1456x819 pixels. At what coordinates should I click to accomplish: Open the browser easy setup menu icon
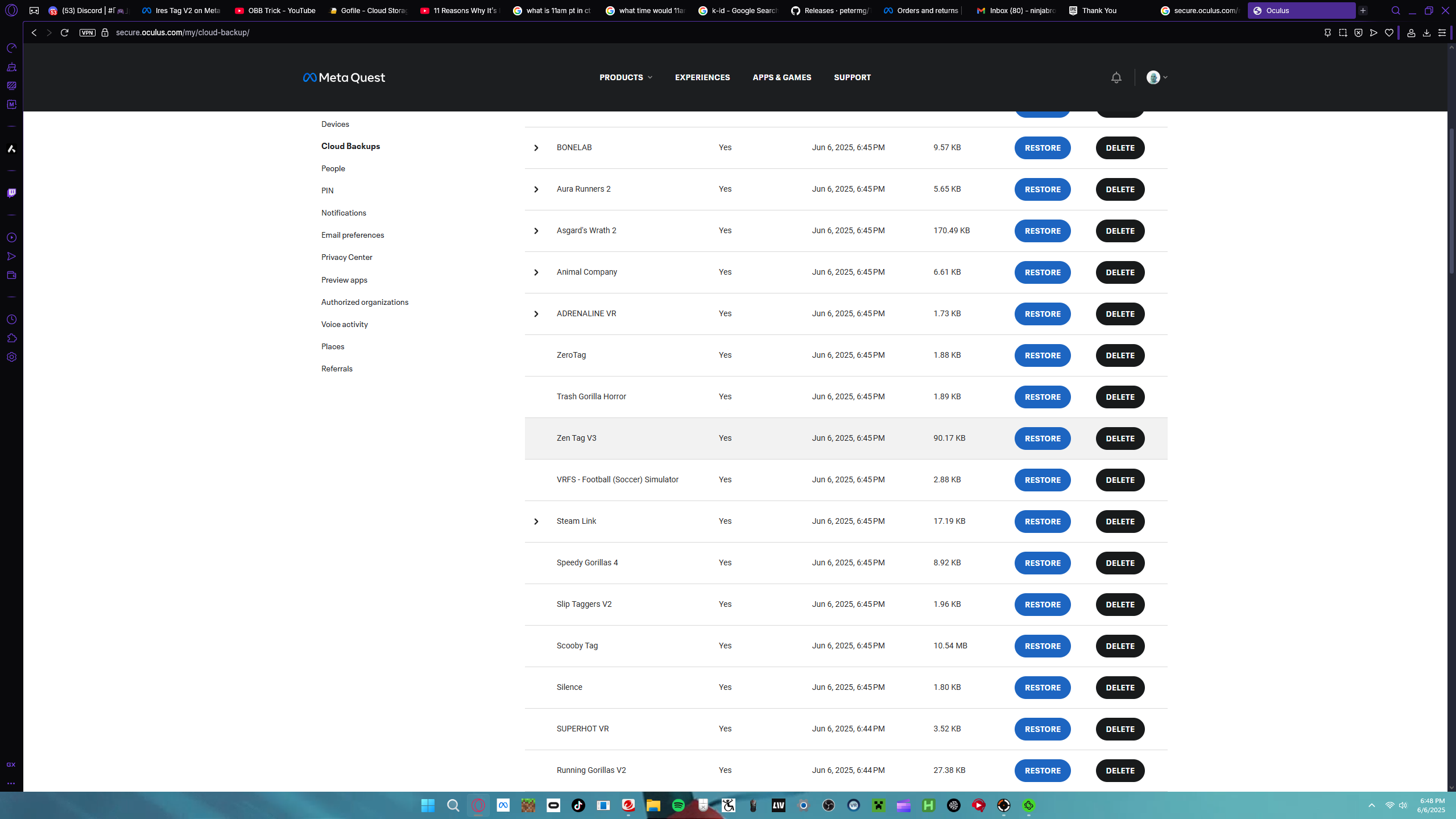coord(1442,33)
